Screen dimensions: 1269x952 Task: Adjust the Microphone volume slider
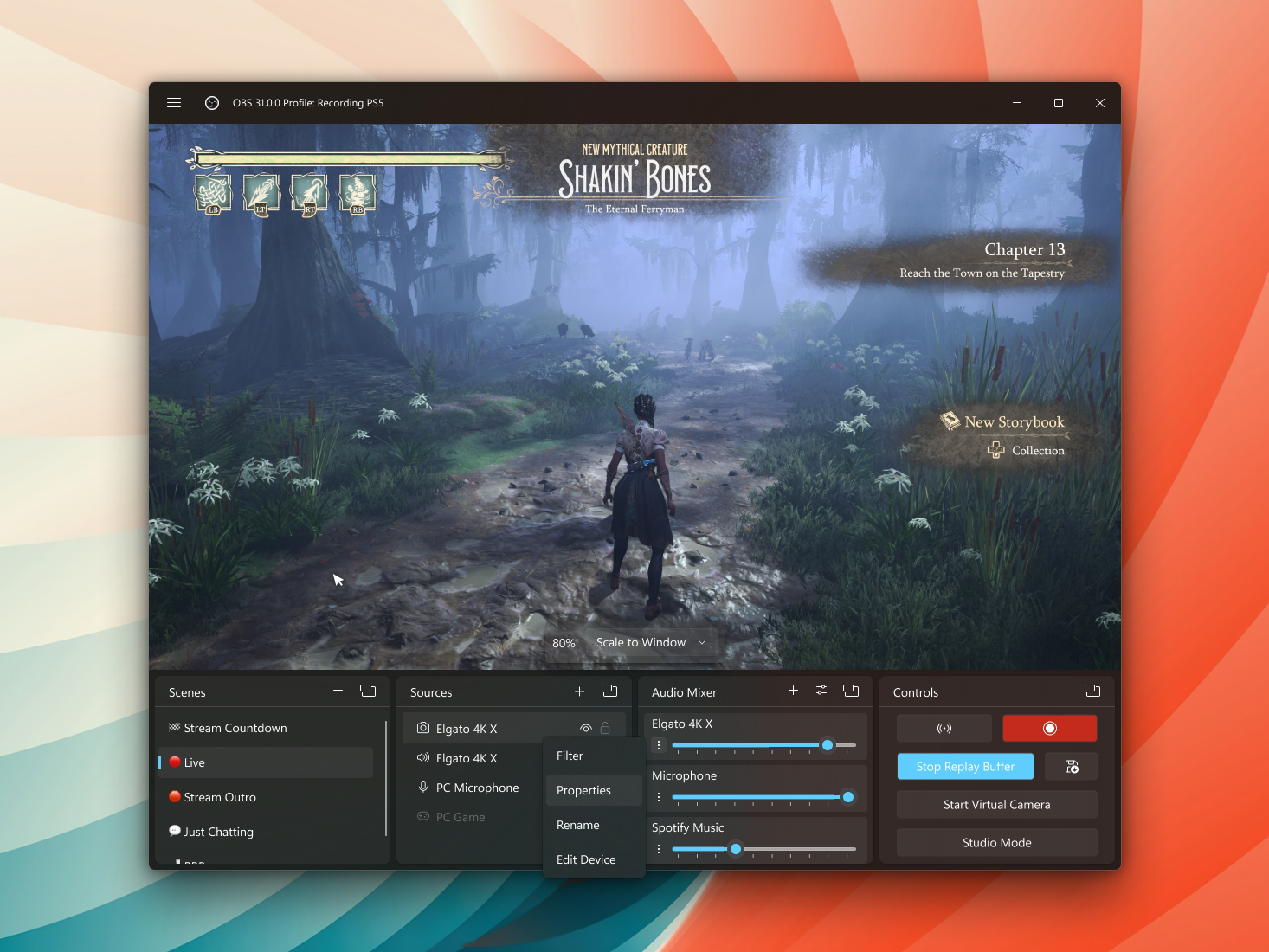pos(847,797)
